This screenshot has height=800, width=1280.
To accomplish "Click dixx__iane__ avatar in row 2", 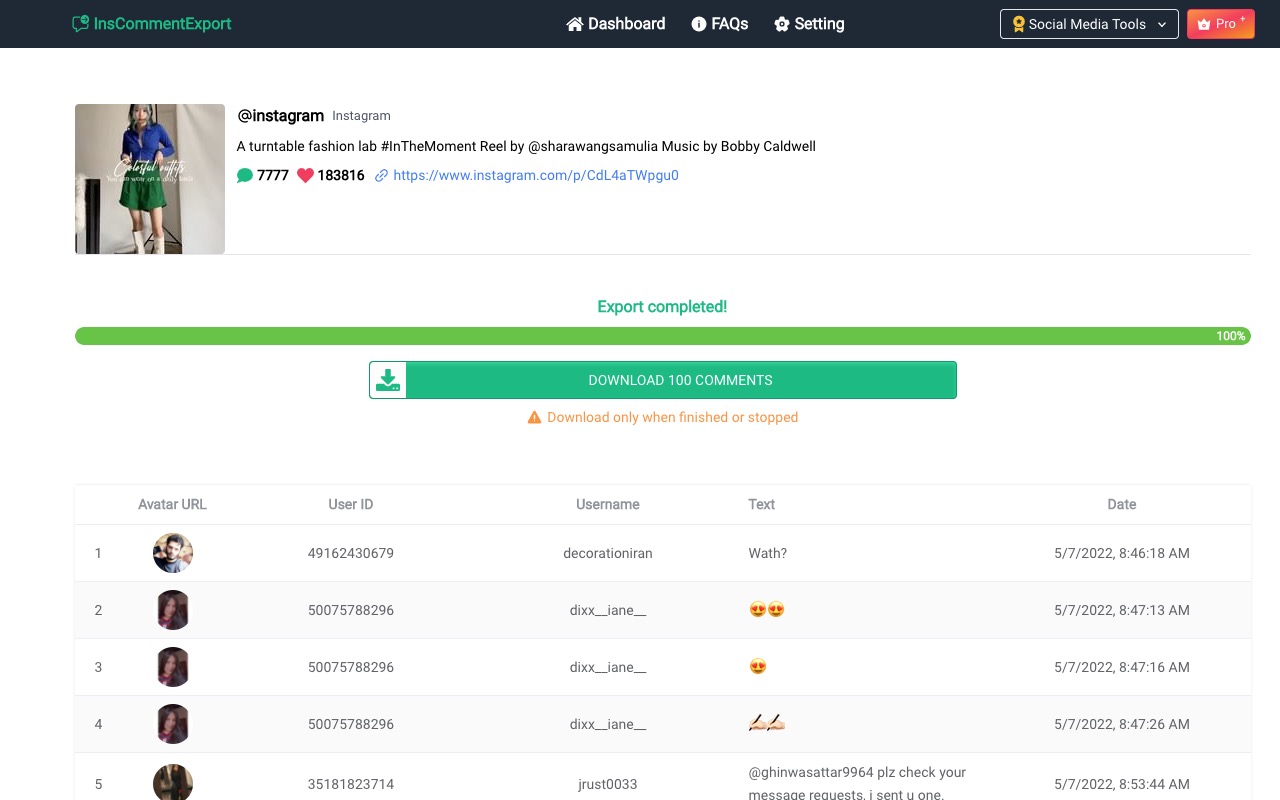I will click(173, 610).
